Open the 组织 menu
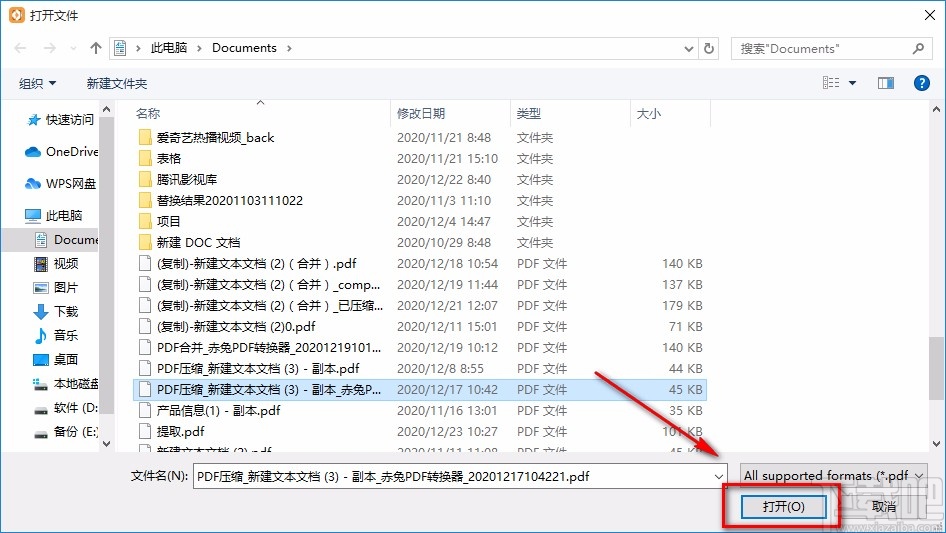Viewport: 946px width, 533px height. (x=37, y=83)
